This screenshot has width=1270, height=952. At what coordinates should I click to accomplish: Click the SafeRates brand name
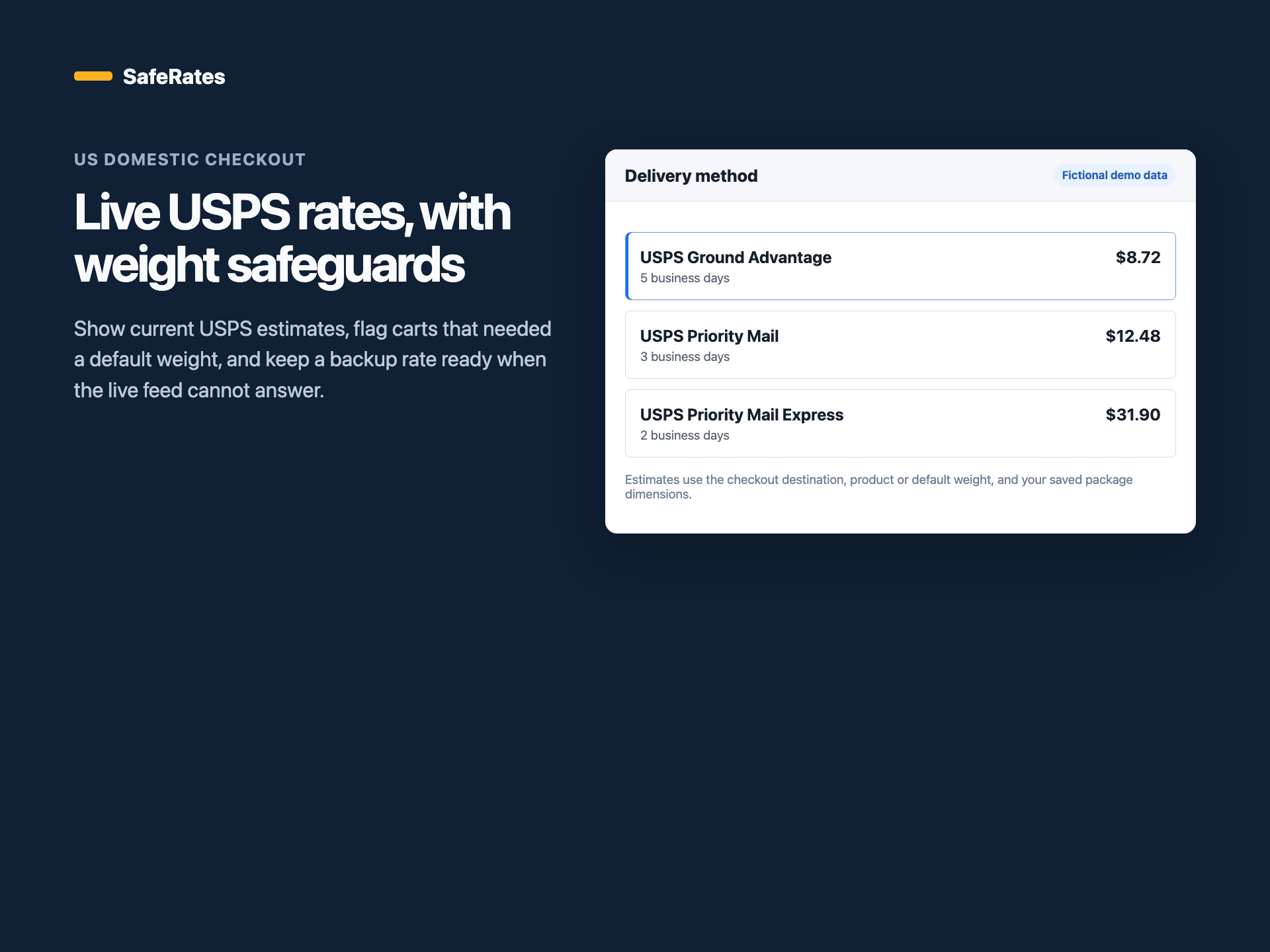tap(174, 77)
